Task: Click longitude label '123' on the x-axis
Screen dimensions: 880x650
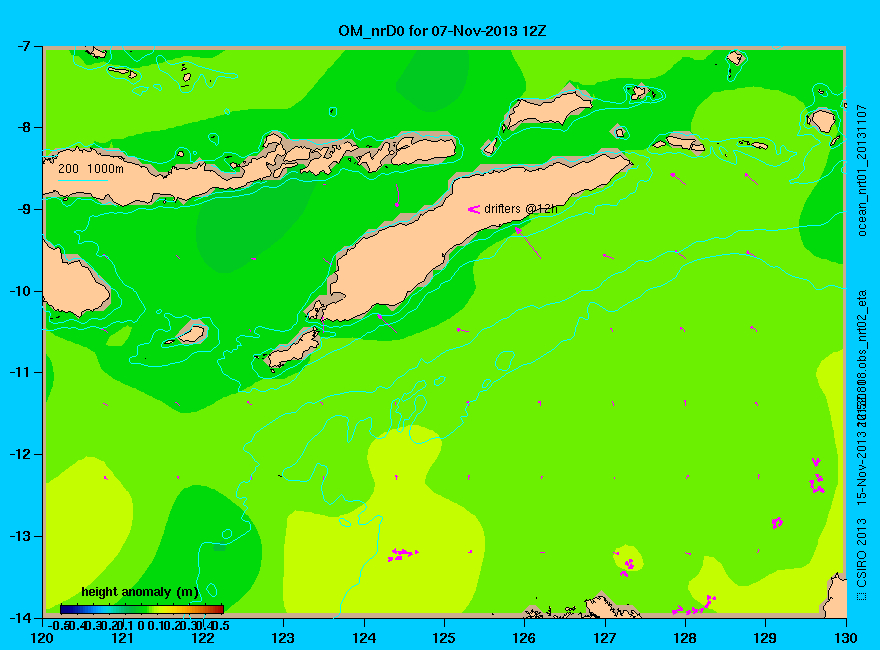Action: click(283, 638)
